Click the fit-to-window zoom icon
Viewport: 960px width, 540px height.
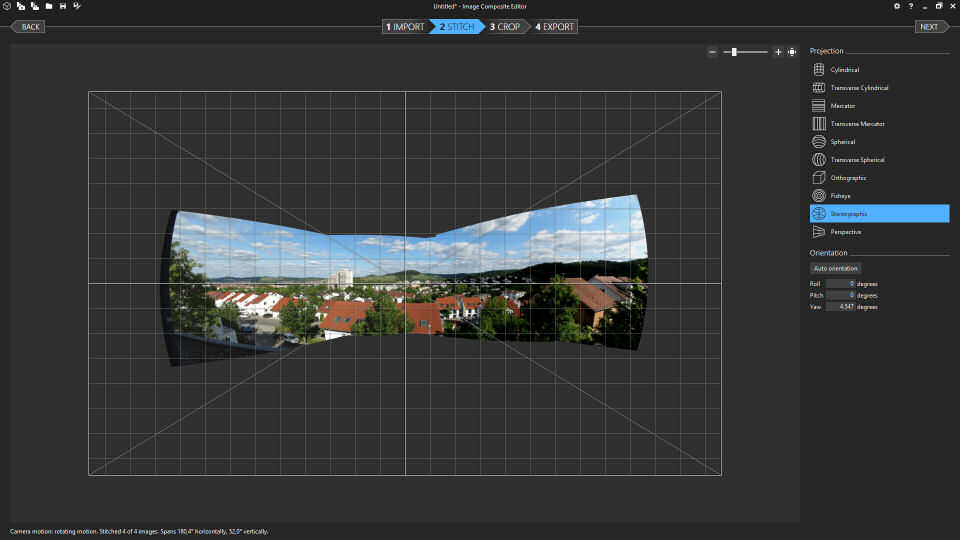click(792, 52)
